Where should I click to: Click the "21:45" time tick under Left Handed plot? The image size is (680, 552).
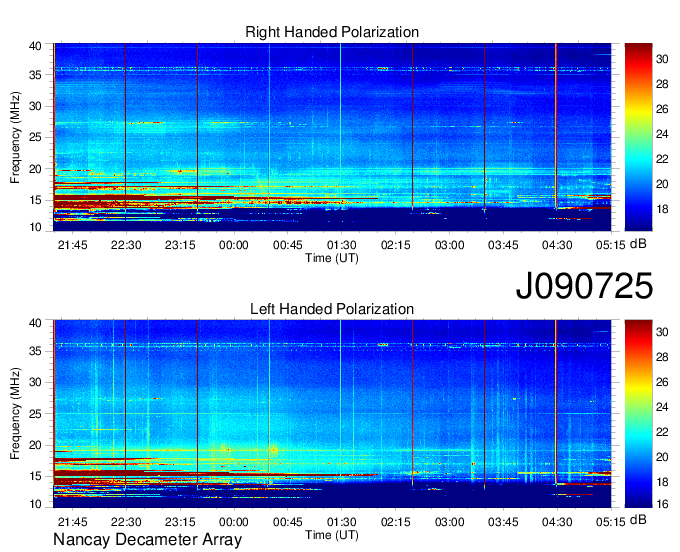tap(72, 522)
